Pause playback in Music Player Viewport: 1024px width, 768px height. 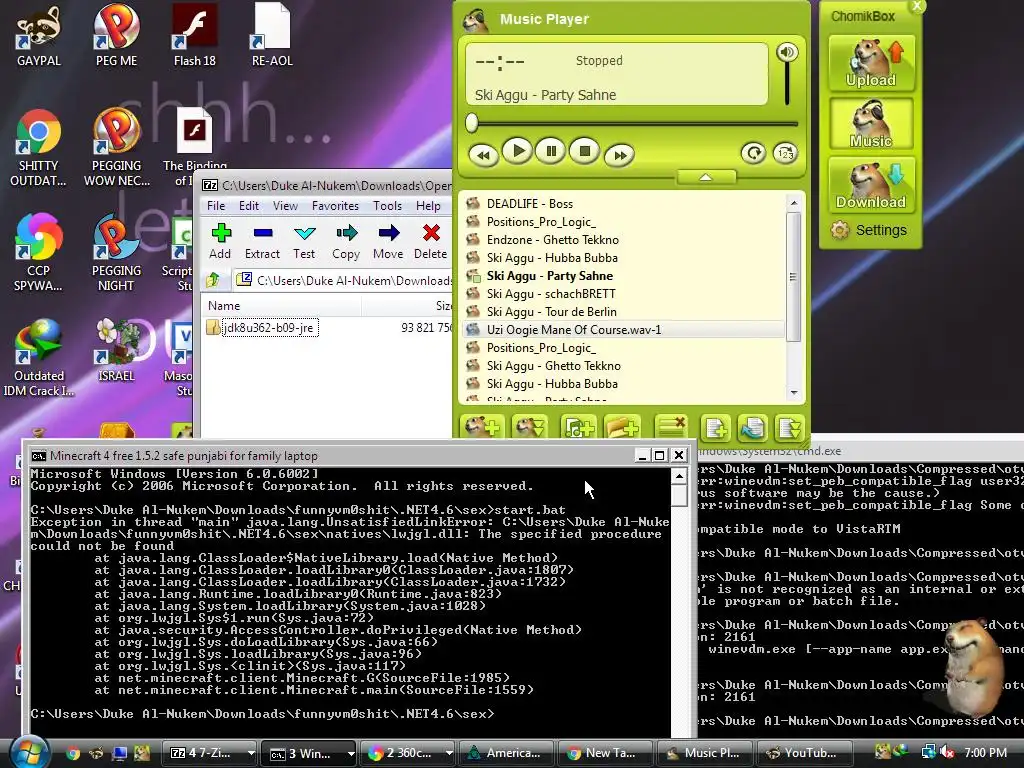point(551,152)
